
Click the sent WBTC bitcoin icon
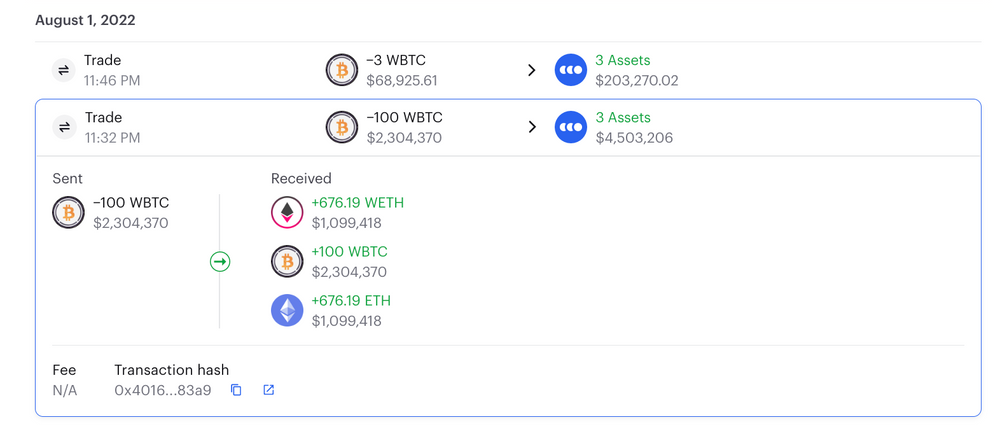pyautogui.click(x=69, y=212)
